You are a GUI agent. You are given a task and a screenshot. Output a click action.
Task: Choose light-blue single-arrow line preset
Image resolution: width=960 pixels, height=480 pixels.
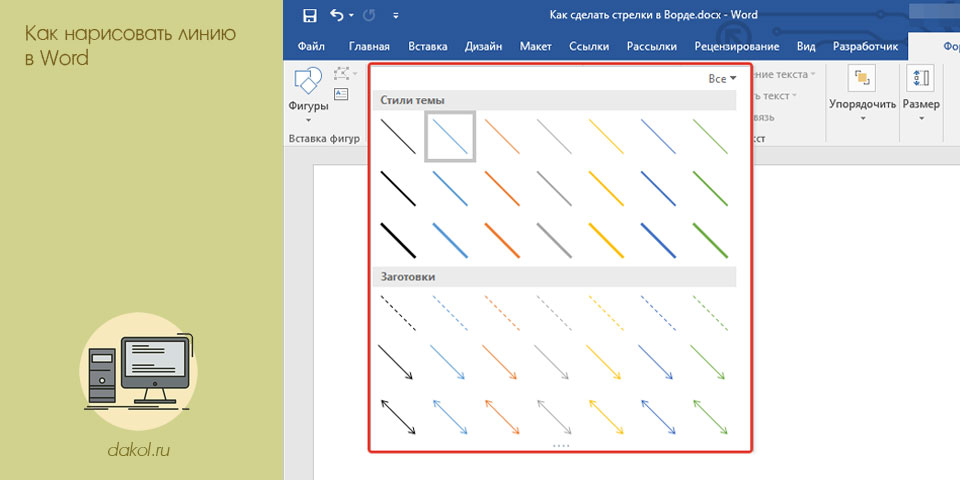point(448,362)
